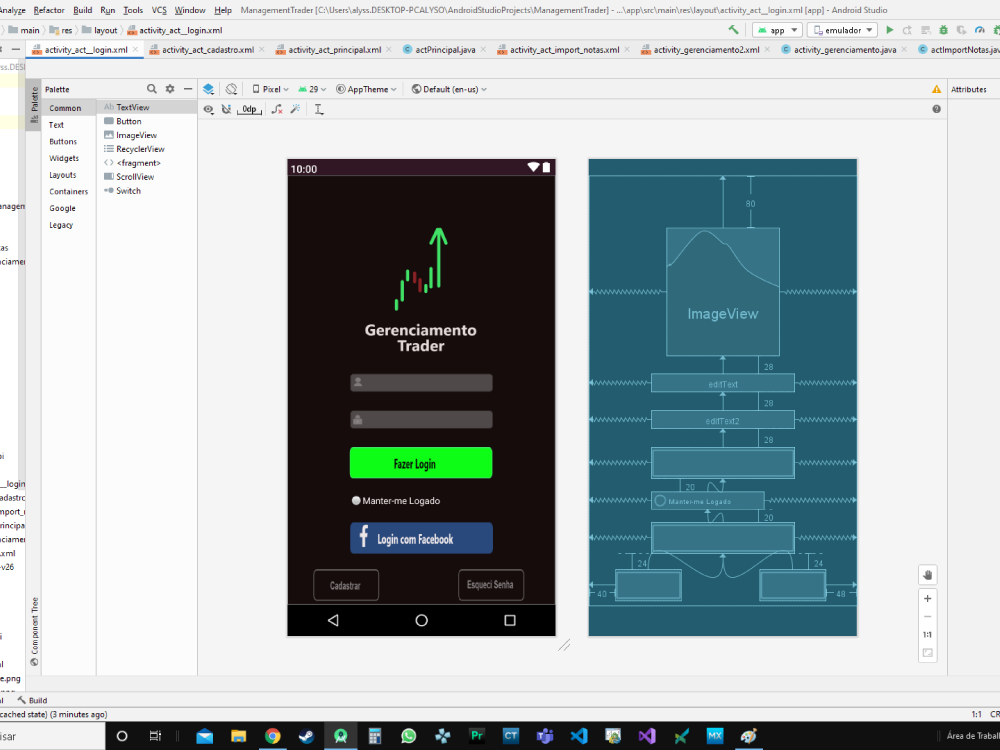Launch the Profiler gauge icon in toolbar

coord(978,29)
